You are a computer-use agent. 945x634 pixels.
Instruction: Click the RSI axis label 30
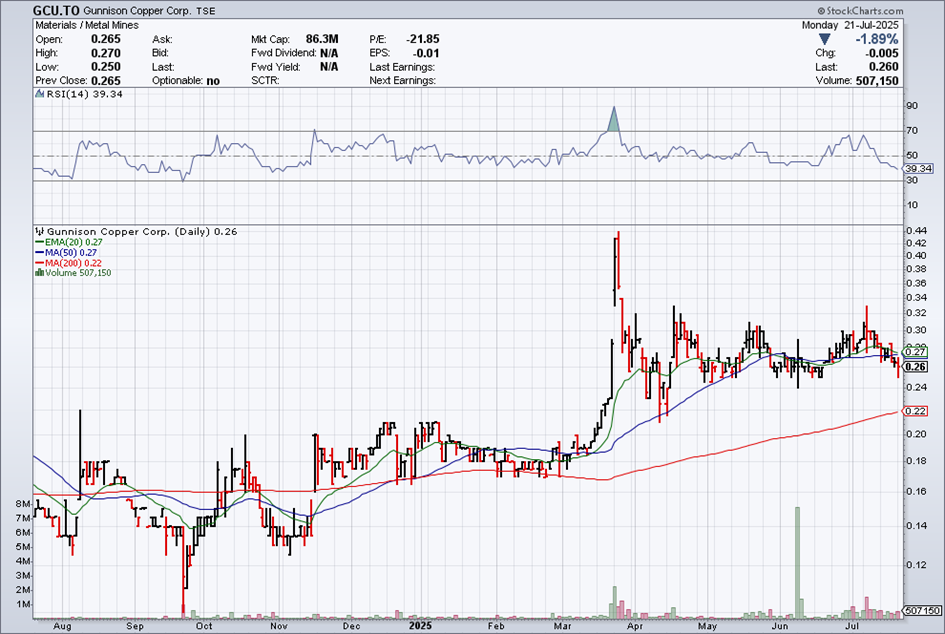click(912, 180)
